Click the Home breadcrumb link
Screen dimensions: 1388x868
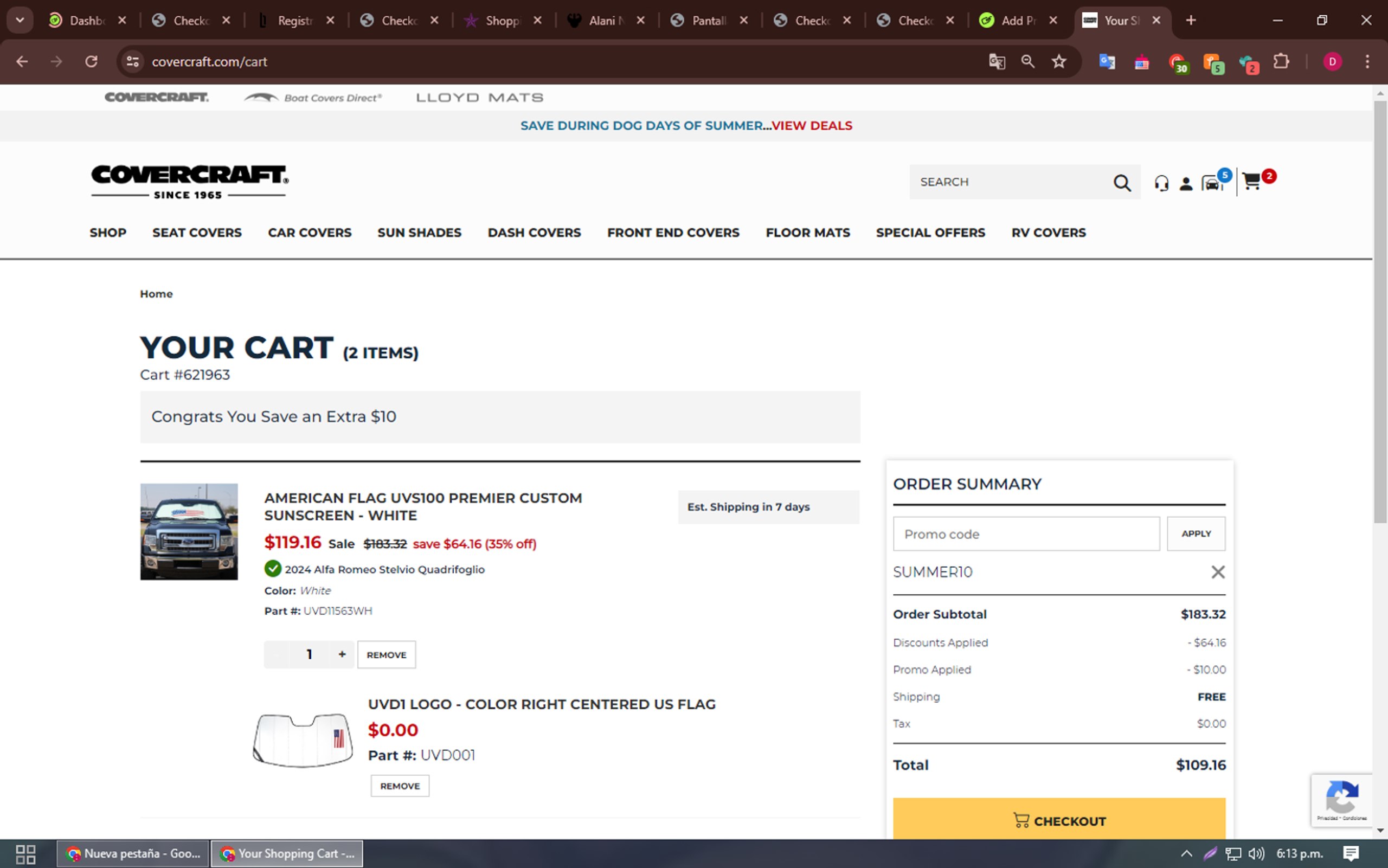point(156,294)
